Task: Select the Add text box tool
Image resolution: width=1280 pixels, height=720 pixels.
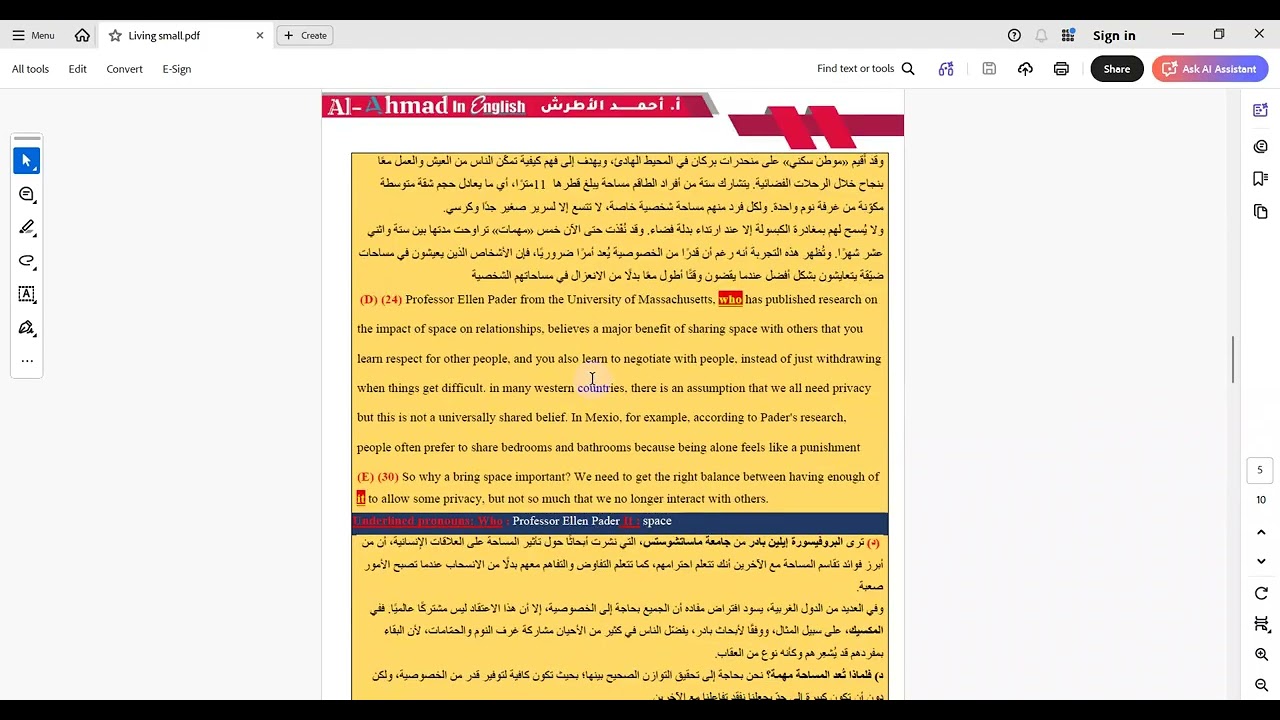Action: tap(27, 294)
